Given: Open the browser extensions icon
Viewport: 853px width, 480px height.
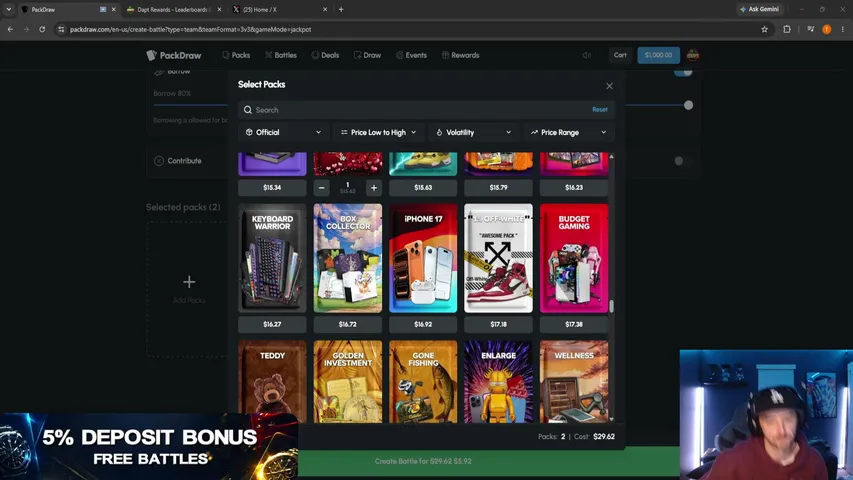Looking at the screenshot, I should 787,29.
